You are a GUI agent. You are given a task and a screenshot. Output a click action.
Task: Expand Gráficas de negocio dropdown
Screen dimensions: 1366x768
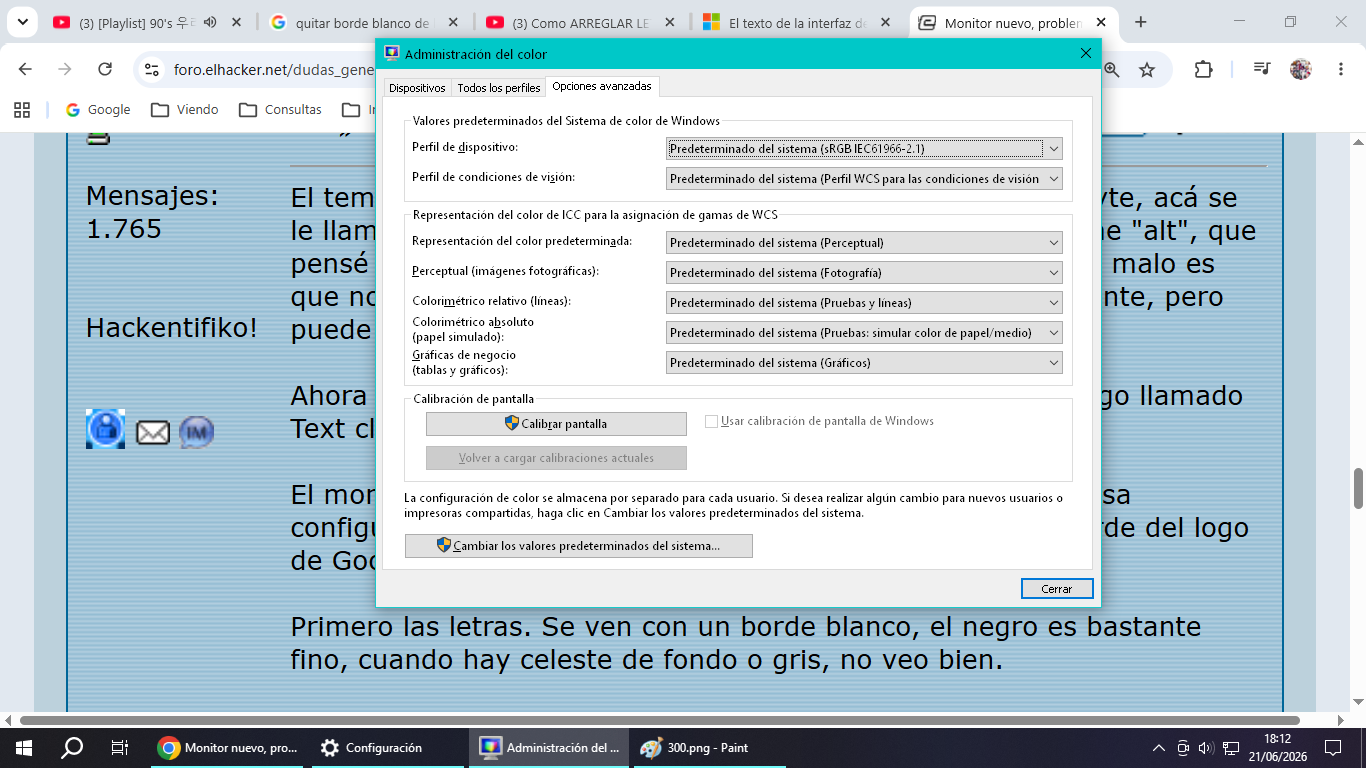[x=864, y=362]
